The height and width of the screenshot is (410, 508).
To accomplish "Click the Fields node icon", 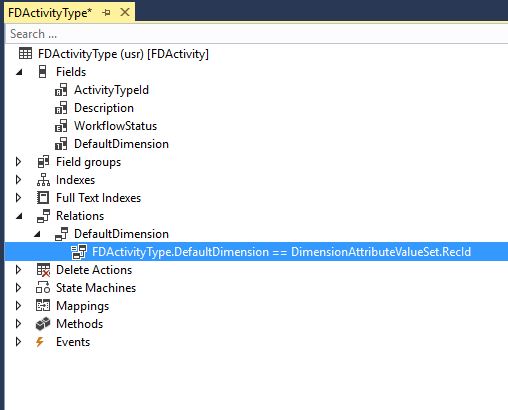I will [43, 72].
